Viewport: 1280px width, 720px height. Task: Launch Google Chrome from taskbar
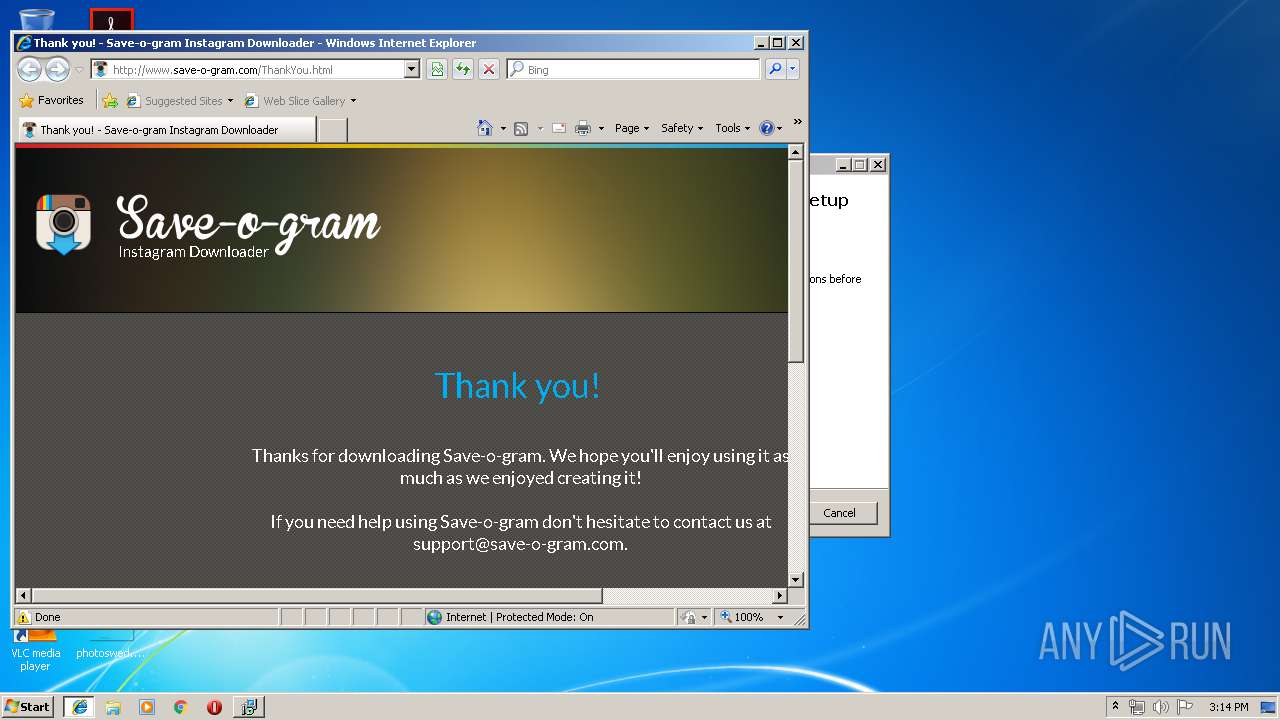click(x=181, y=707)
